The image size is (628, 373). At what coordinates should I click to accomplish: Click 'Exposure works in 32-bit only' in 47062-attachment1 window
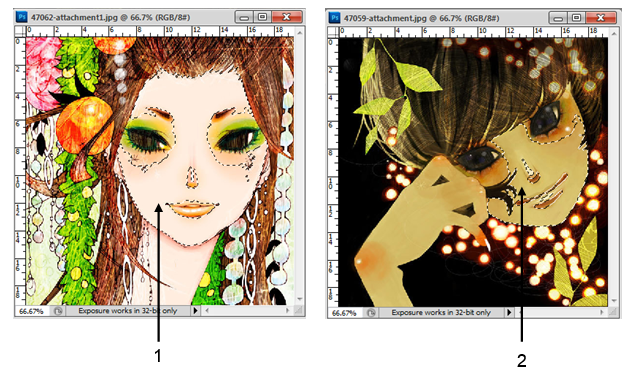[128, 311]
